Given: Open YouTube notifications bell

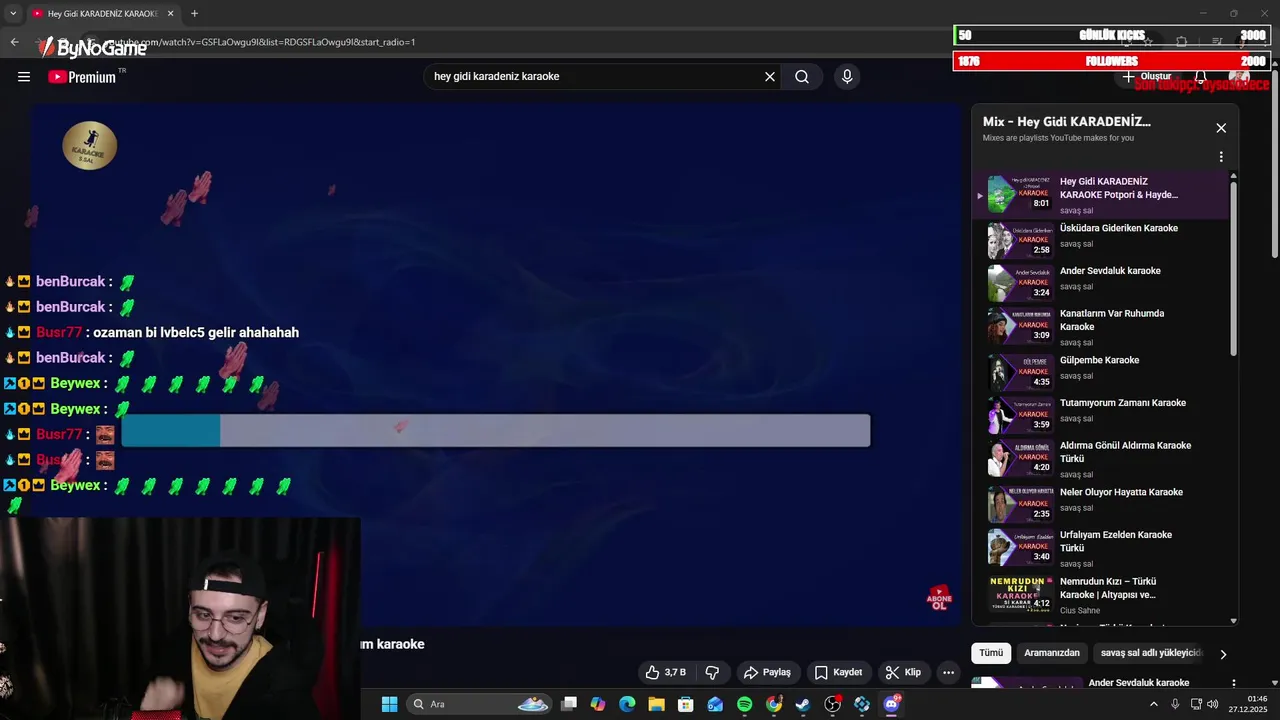Looking at the screenshot, I should [1201, 77].
